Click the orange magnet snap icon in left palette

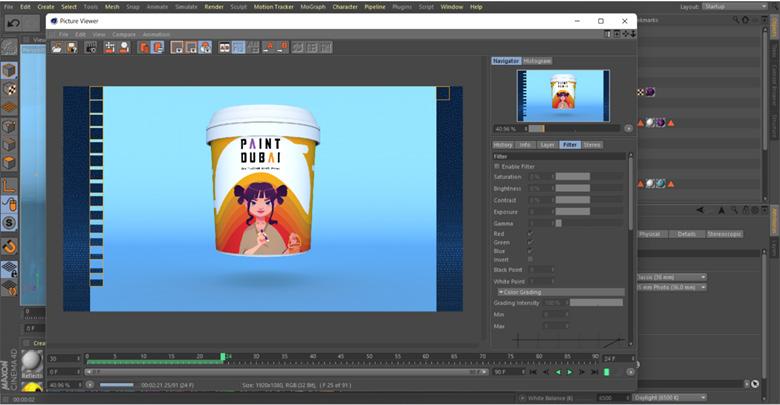pos(9,246)
